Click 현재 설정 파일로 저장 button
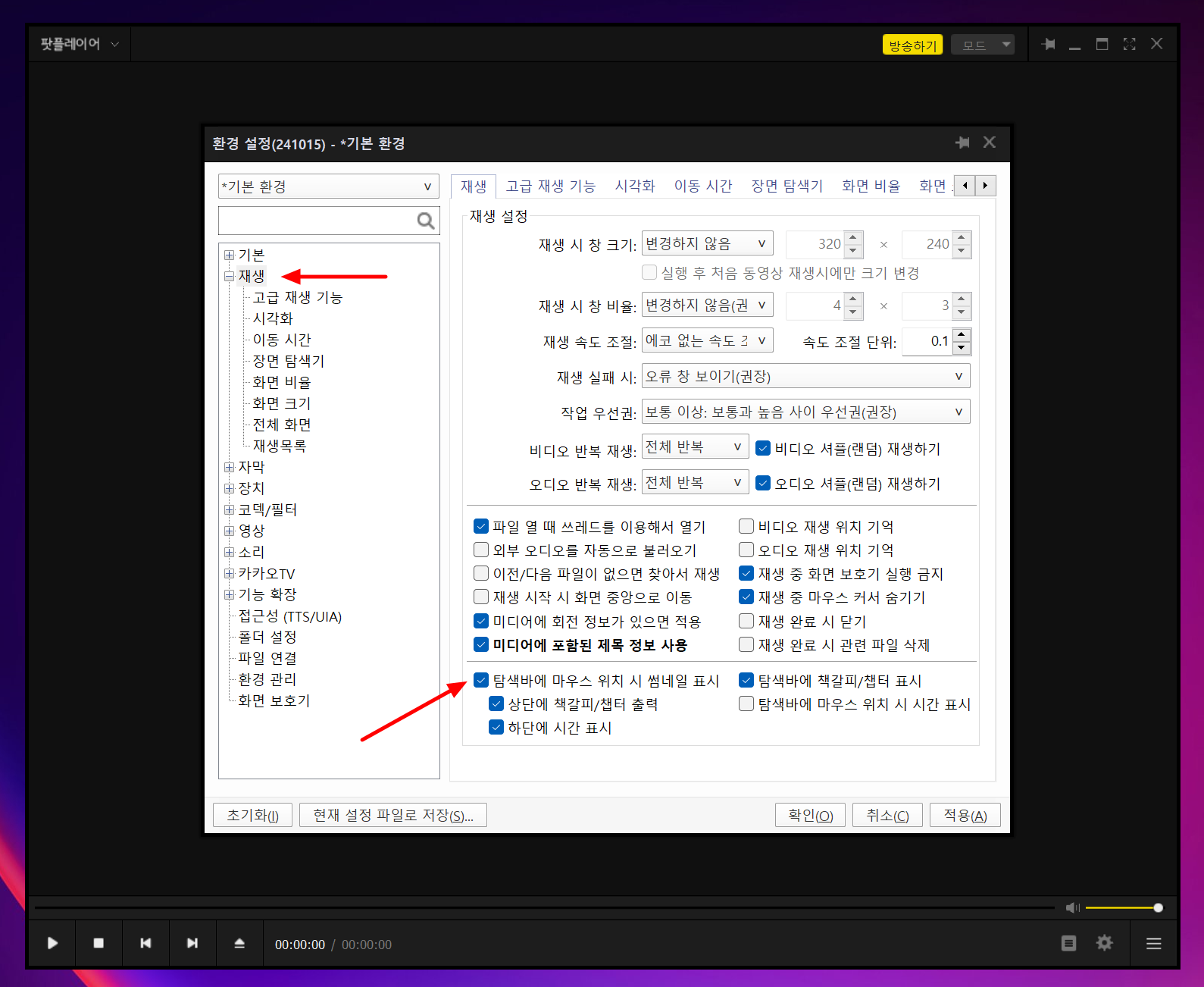The image size is (1204, 987). pos(393,815)
